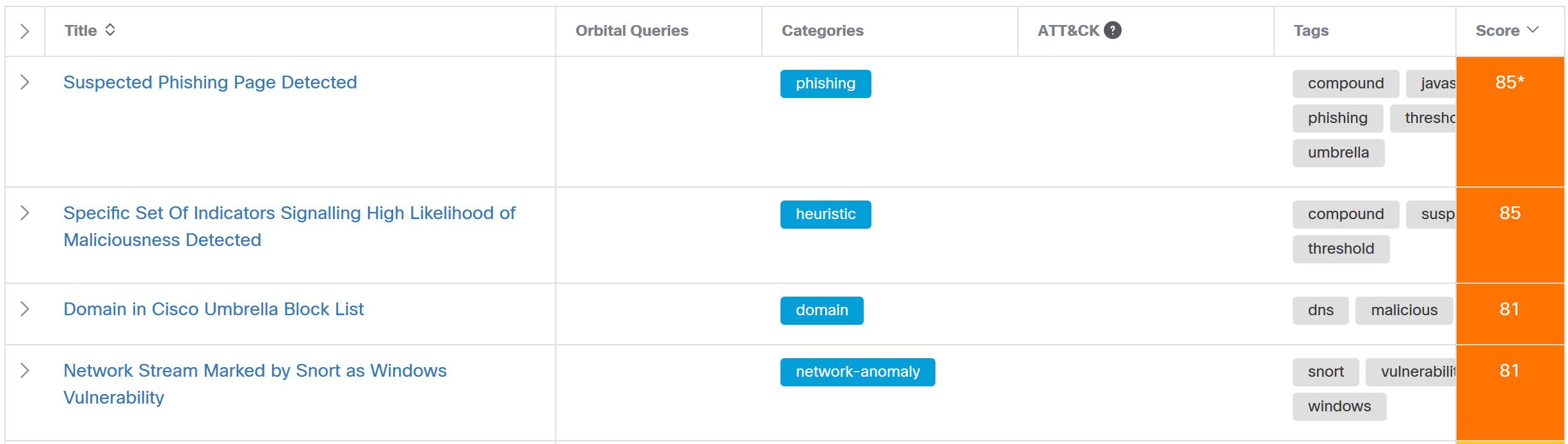Click the Orbital Queries column header
This screenshot has height=444, width=1568.
[x=632, y=31]
